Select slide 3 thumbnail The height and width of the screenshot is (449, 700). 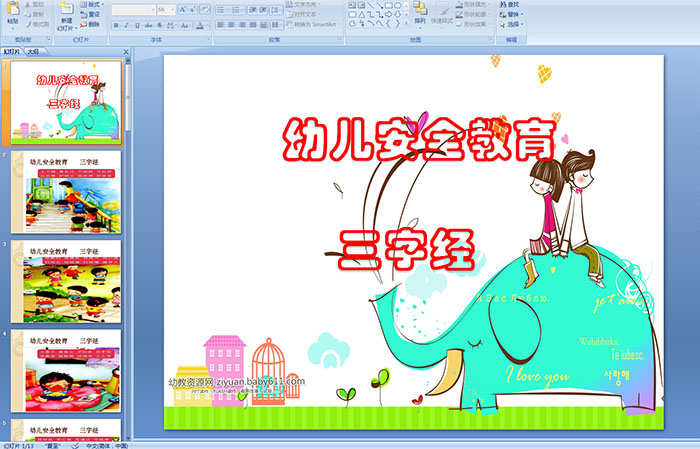66,282
